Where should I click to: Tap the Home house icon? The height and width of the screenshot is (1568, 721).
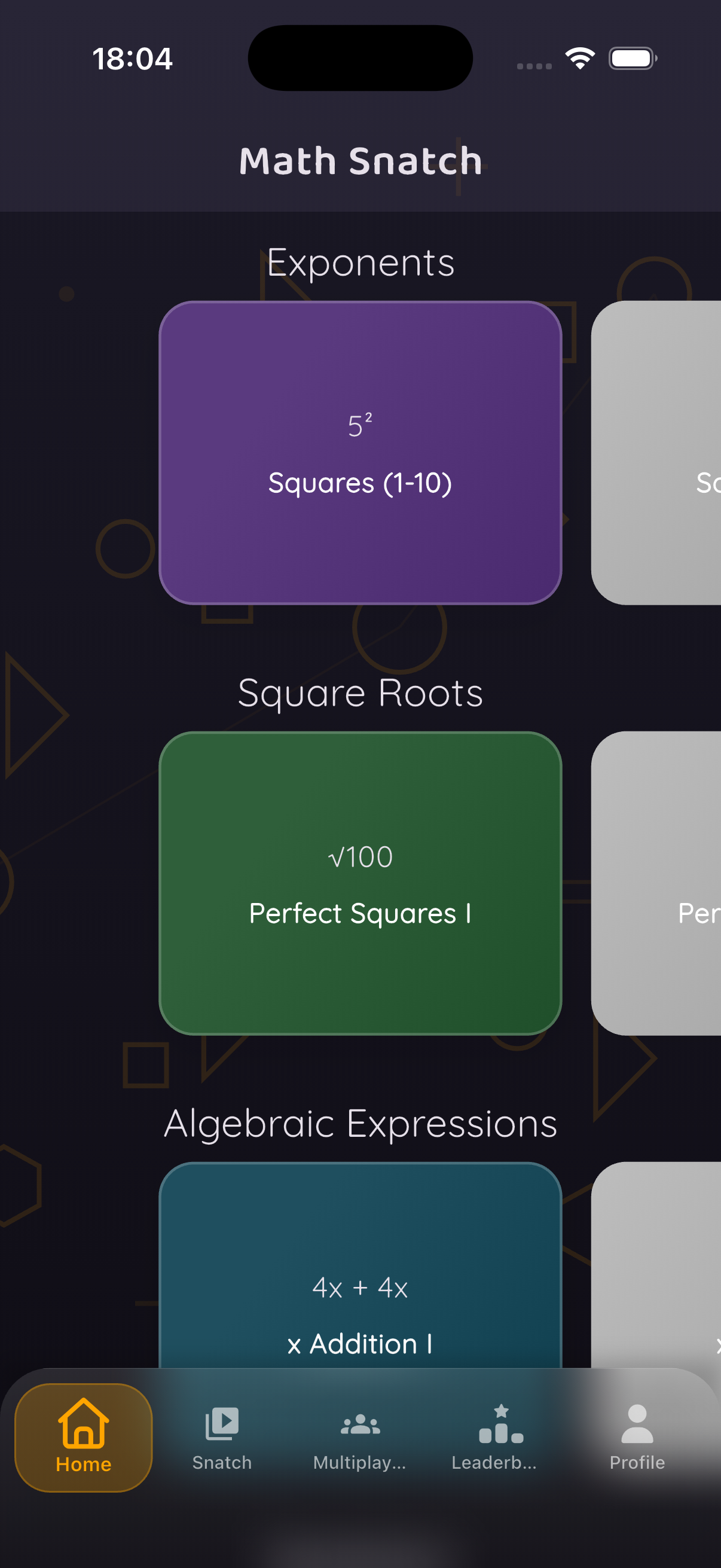click(83, 1423)
